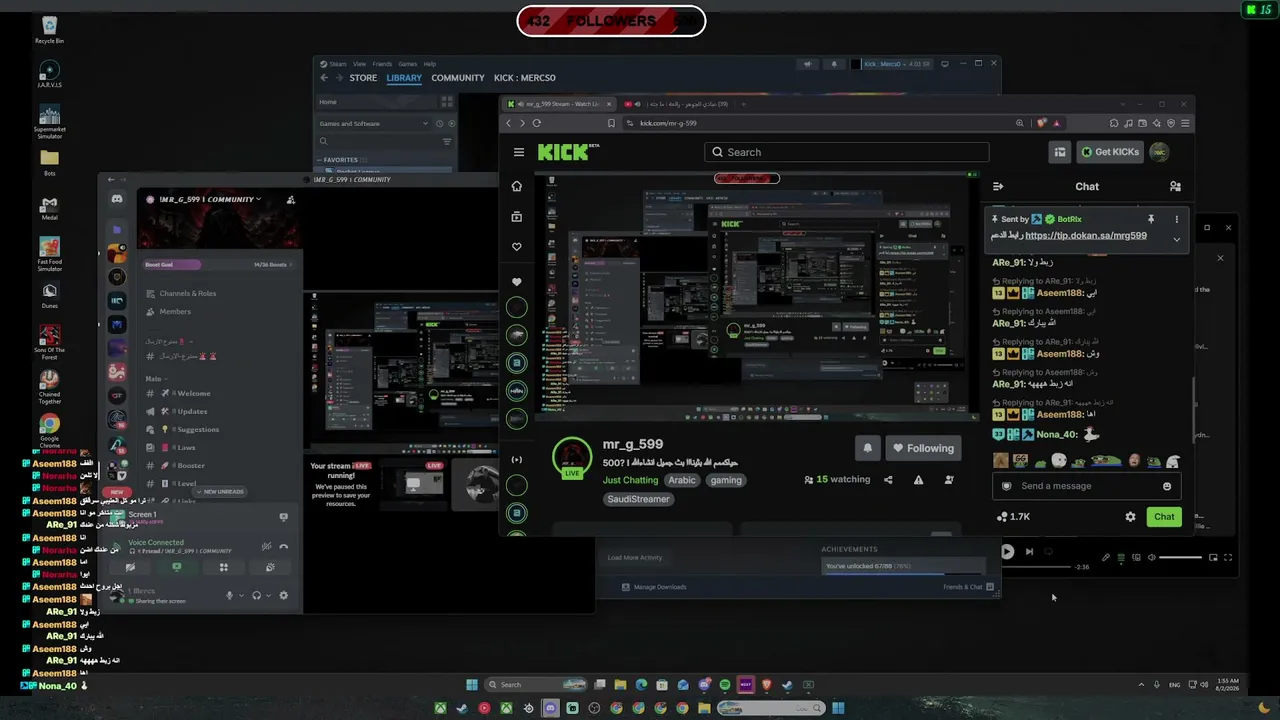Image resolution: width=1280 pixels, height=720 pixels.
Task: Mute the Discord microphone
Action: [229, 595]
